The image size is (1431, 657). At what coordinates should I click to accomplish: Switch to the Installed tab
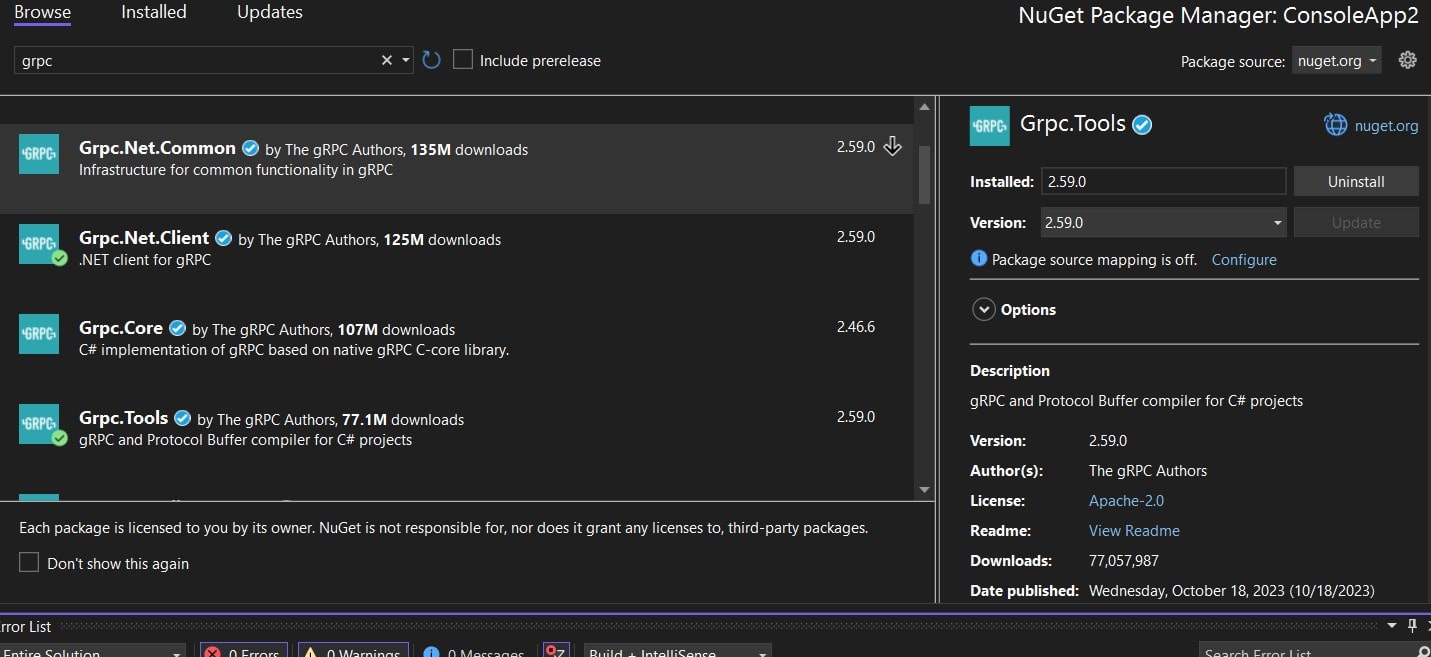[x=154, y=13]
